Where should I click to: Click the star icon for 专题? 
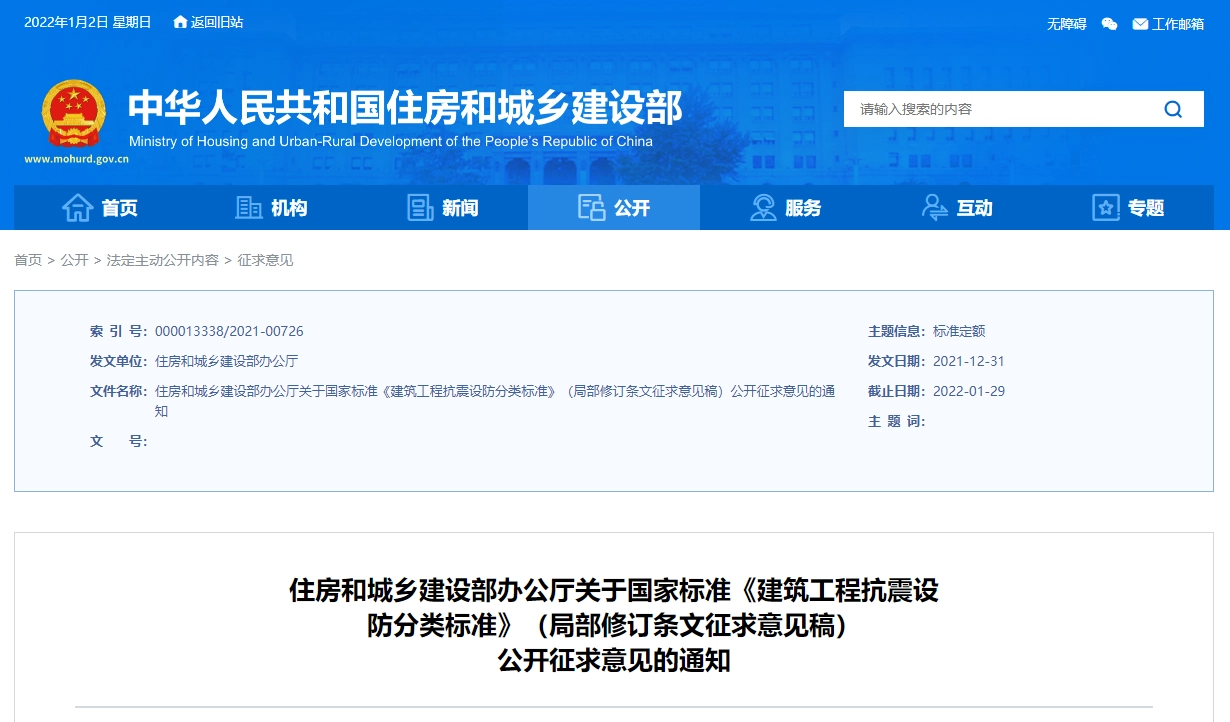[1106, 207]
